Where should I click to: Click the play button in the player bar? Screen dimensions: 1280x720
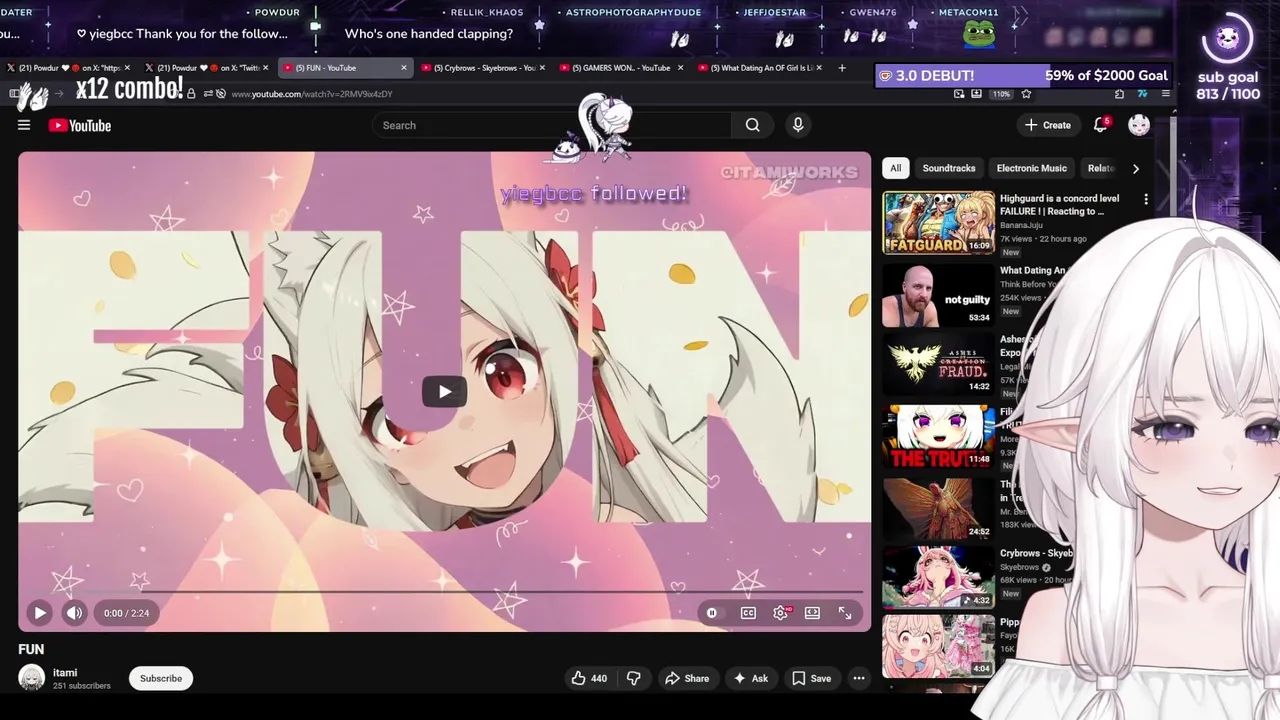pos(39,613)
